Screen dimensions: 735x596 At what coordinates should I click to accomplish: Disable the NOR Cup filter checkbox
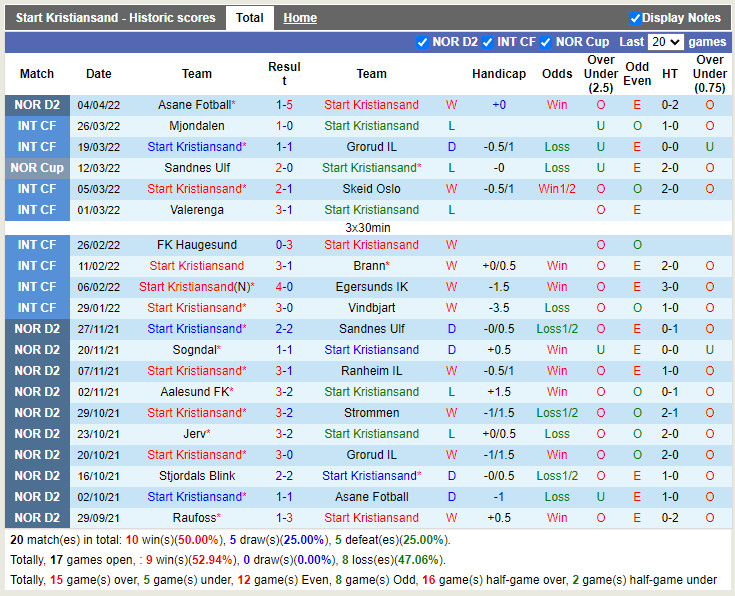click(546, 42)
